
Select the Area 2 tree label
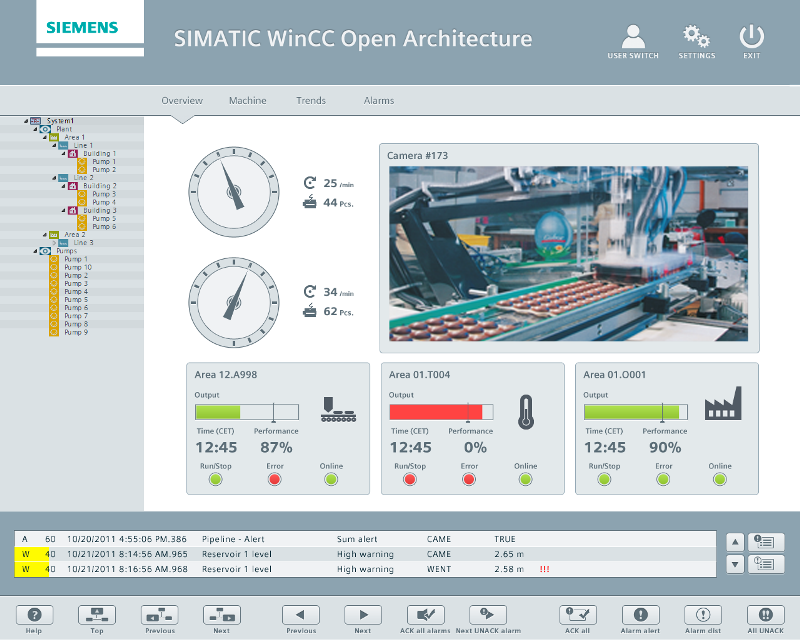pos(74,235)
